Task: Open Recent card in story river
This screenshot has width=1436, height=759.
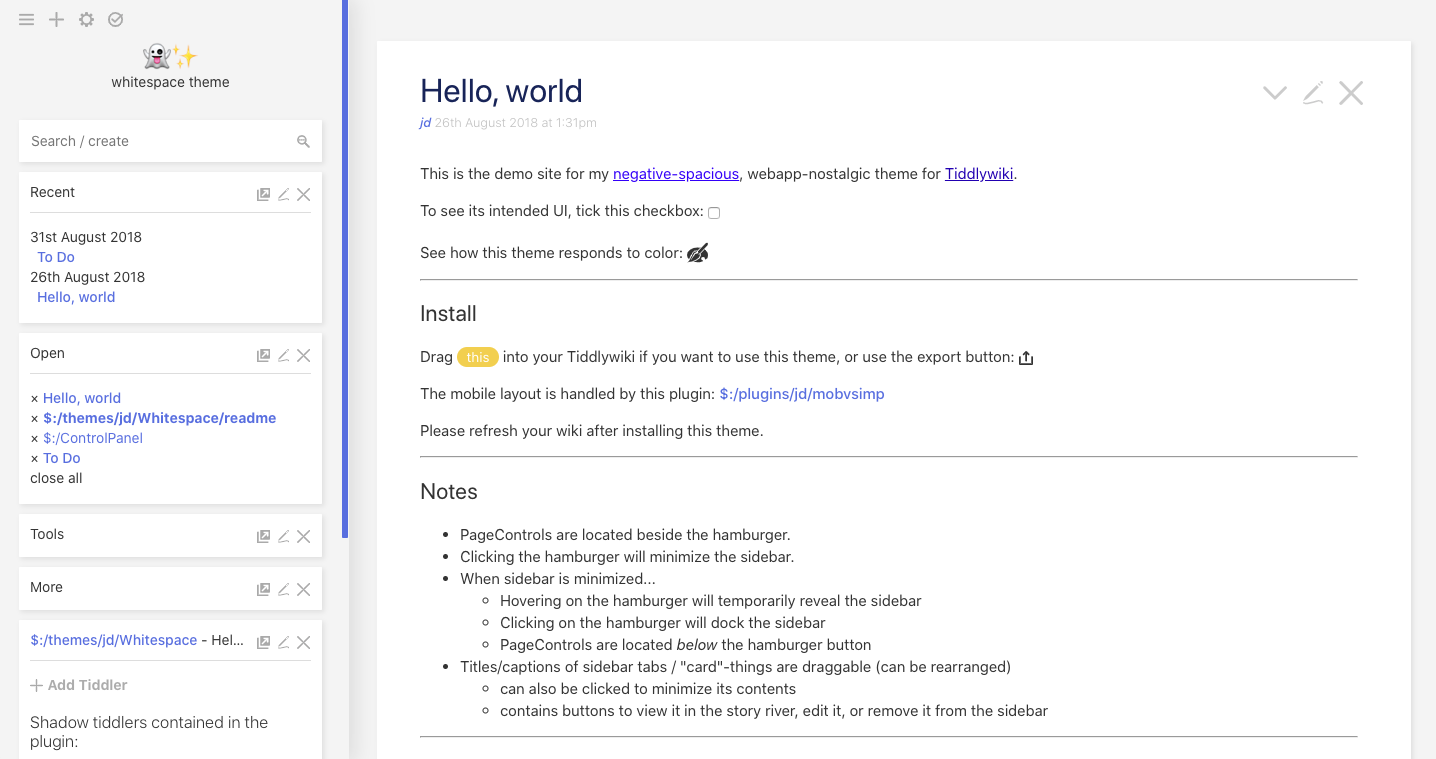Action: click(264, 195)
